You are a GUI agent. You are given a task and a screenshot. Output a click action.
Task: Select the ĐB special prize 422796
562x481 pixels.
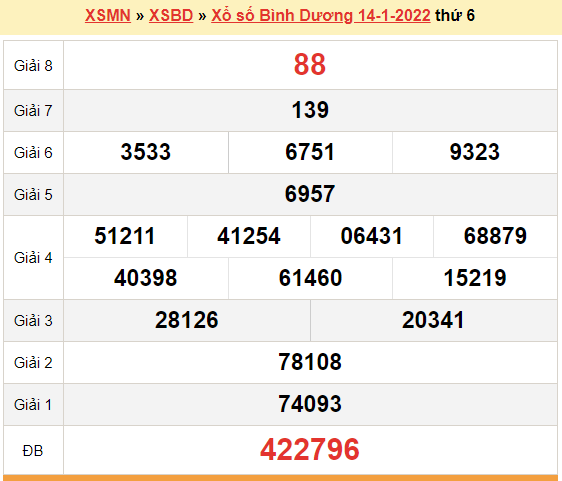310,449
